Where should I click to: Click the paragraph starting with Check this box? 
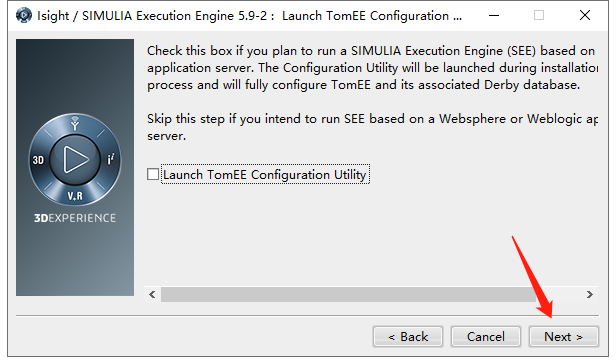click(372, 68)
